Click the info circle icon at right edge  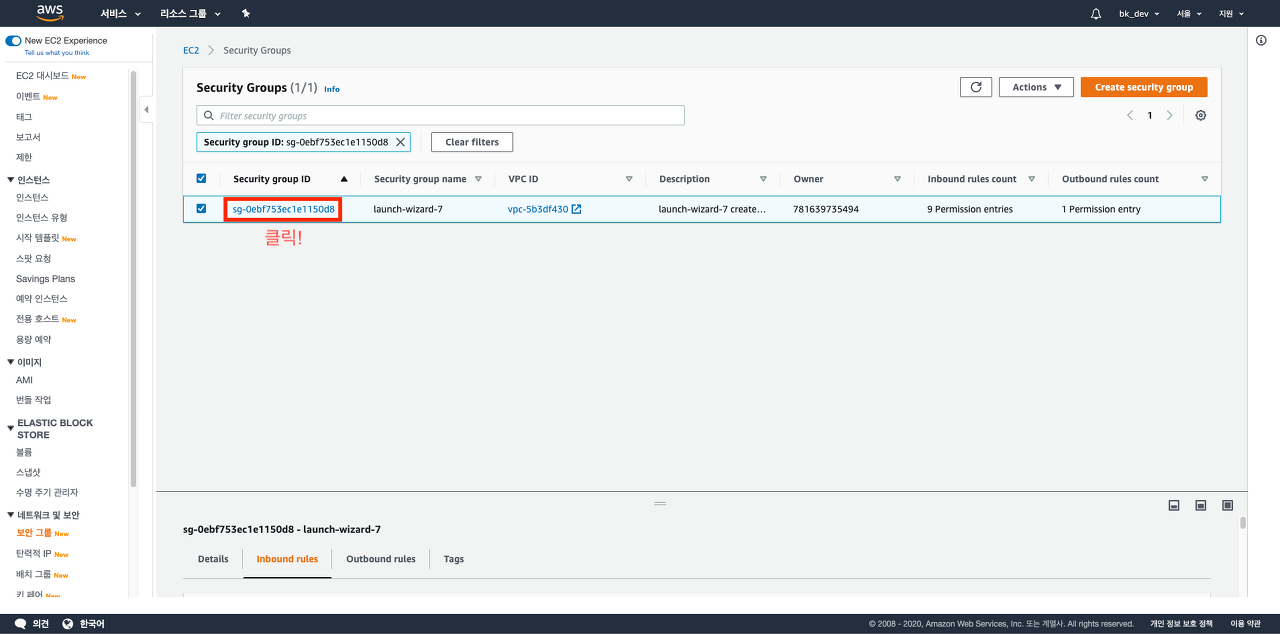1261,40
